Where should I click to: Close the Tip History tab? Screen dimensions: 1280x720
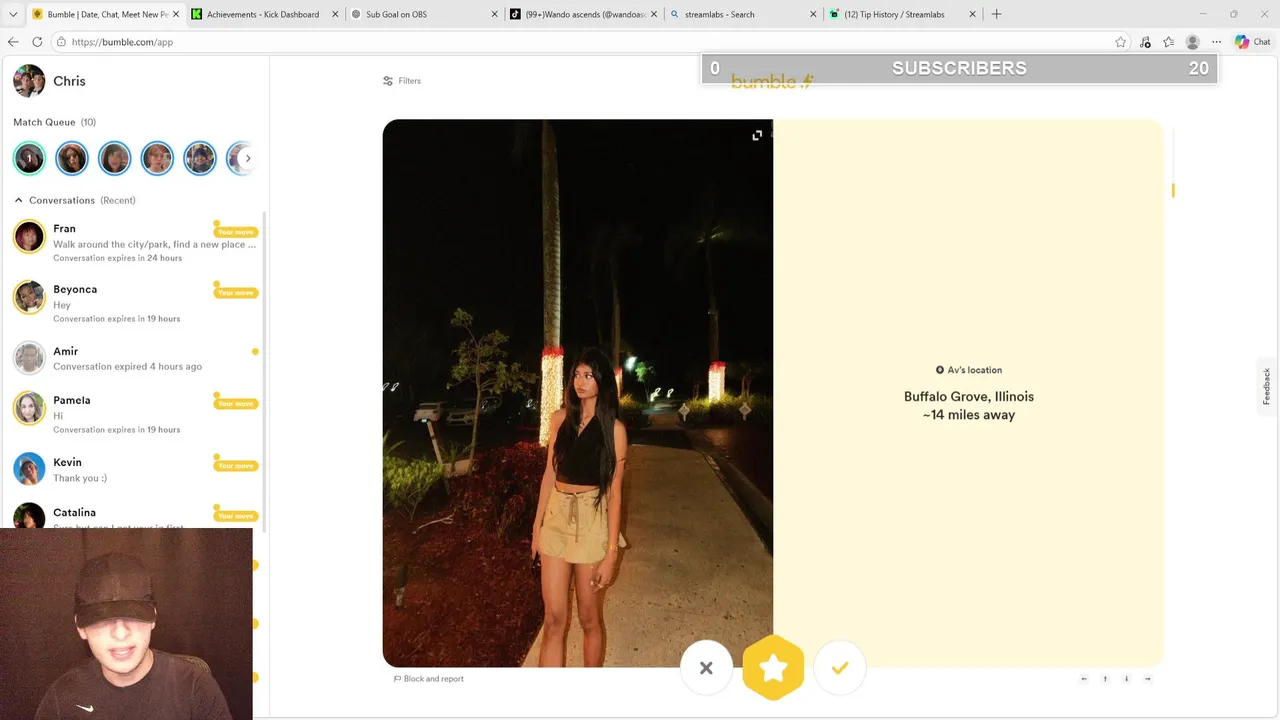(x=972, y=14)
